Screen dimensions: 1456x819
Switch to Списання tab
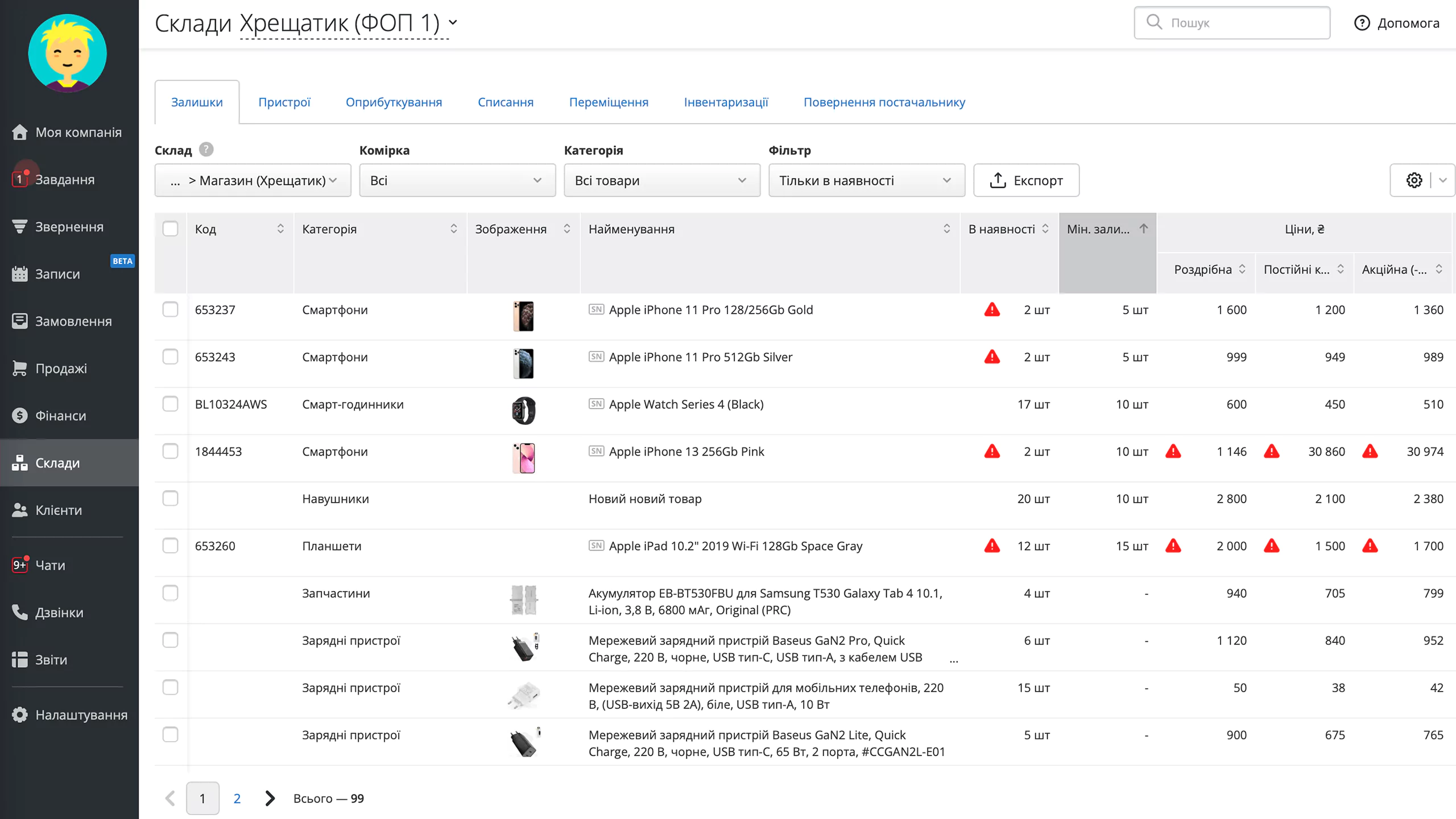[505, 102]
